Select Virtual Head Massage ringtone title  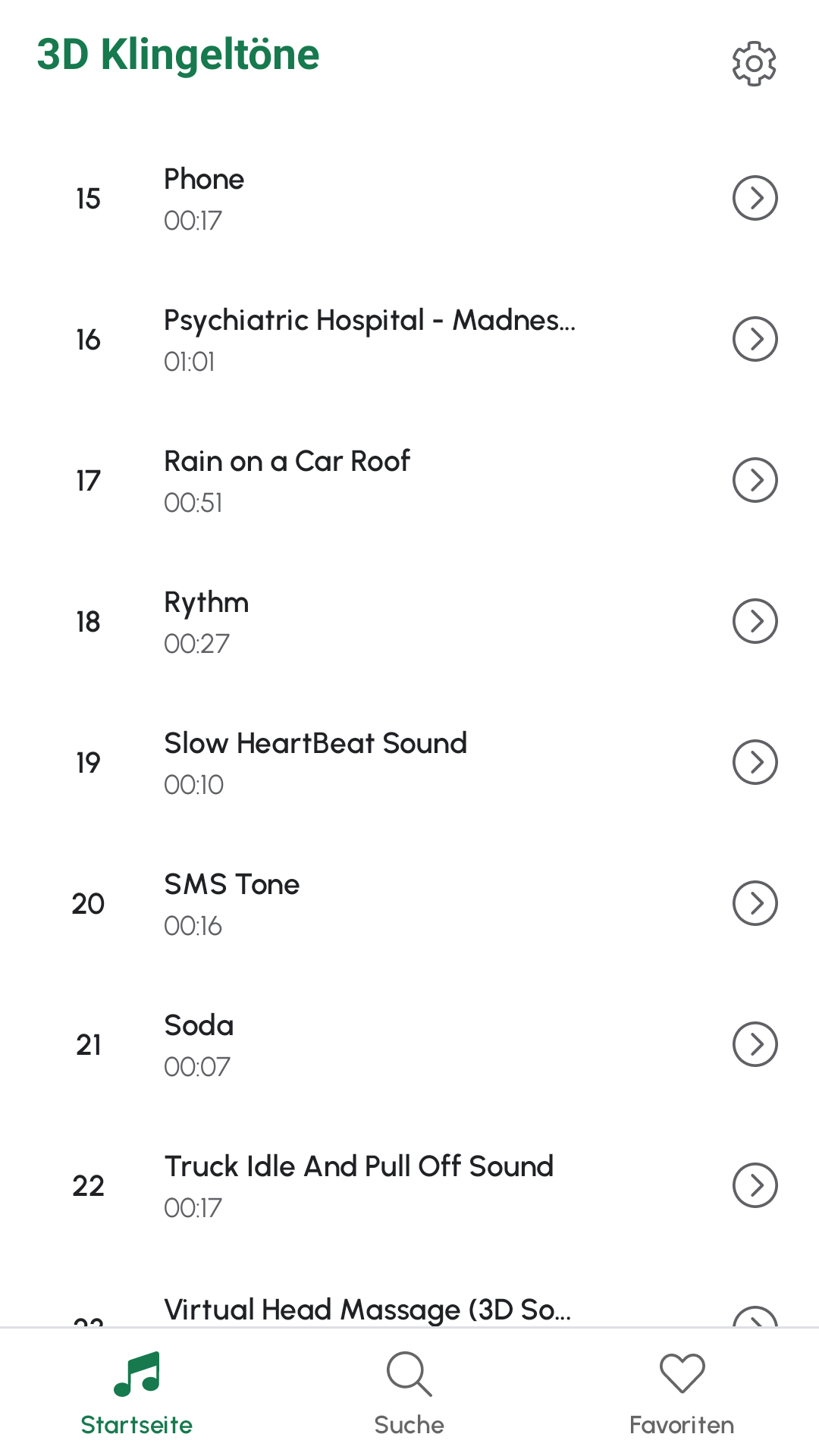pyautogui.click(x=367, y=1310)
